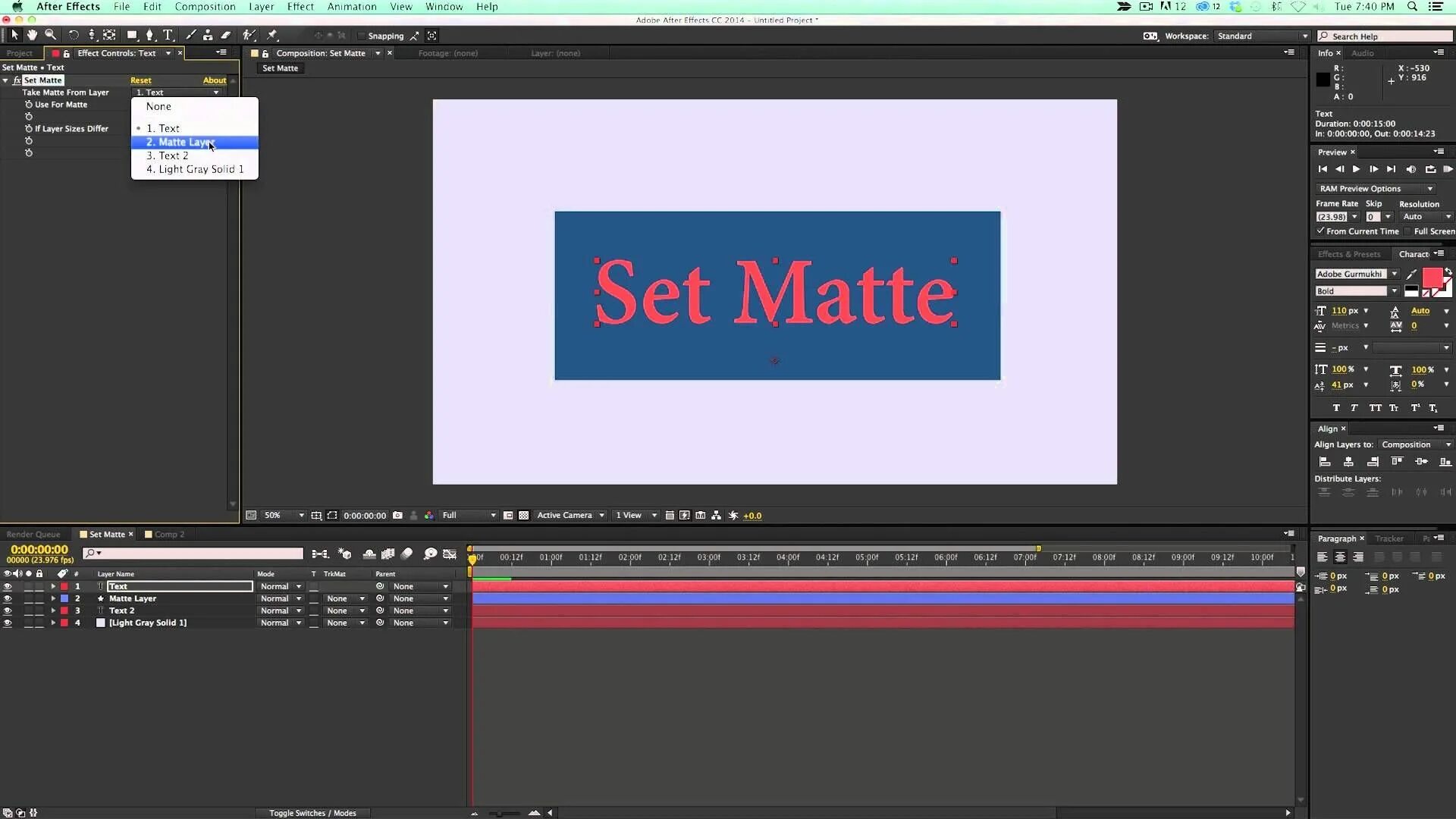Click Toggle Switches / Modes button
This screenshot has width=1456, height=819.
click(312, 812)
